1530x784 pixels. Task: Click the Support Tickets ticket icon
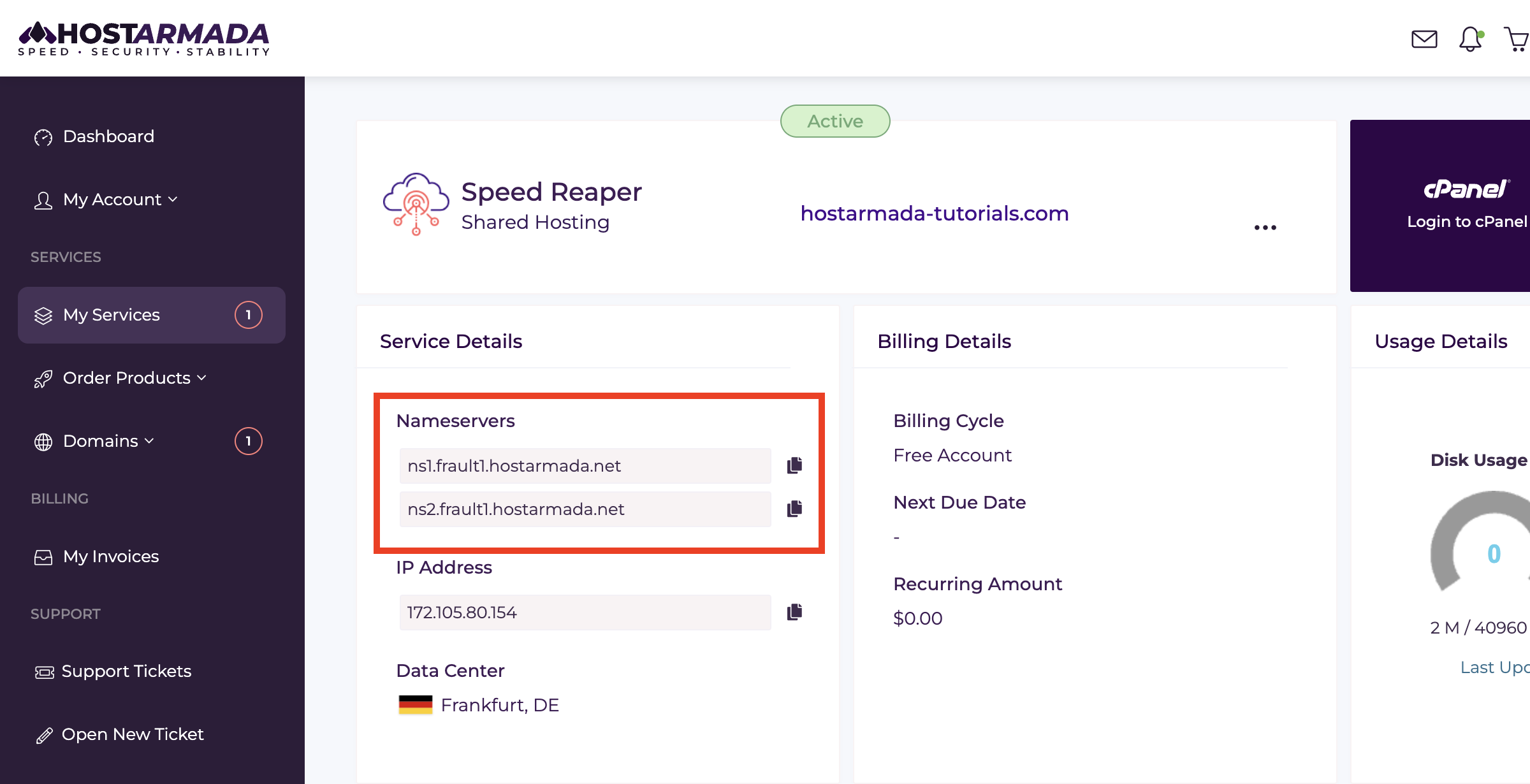click(x=44, y=672)
